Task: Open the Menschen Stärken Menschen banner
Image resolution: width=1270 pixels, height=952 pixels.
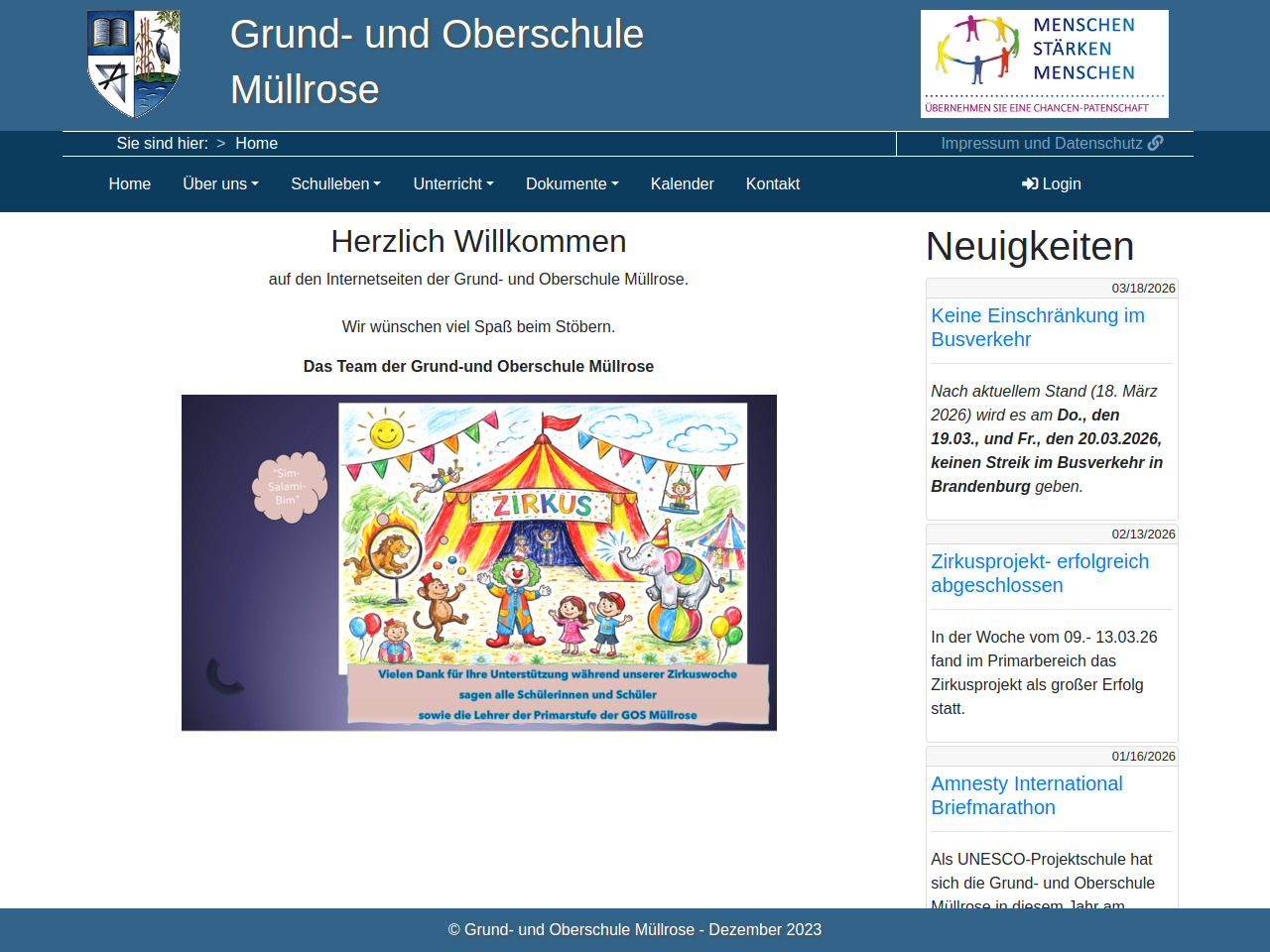Action: [x=1044, y=64]
